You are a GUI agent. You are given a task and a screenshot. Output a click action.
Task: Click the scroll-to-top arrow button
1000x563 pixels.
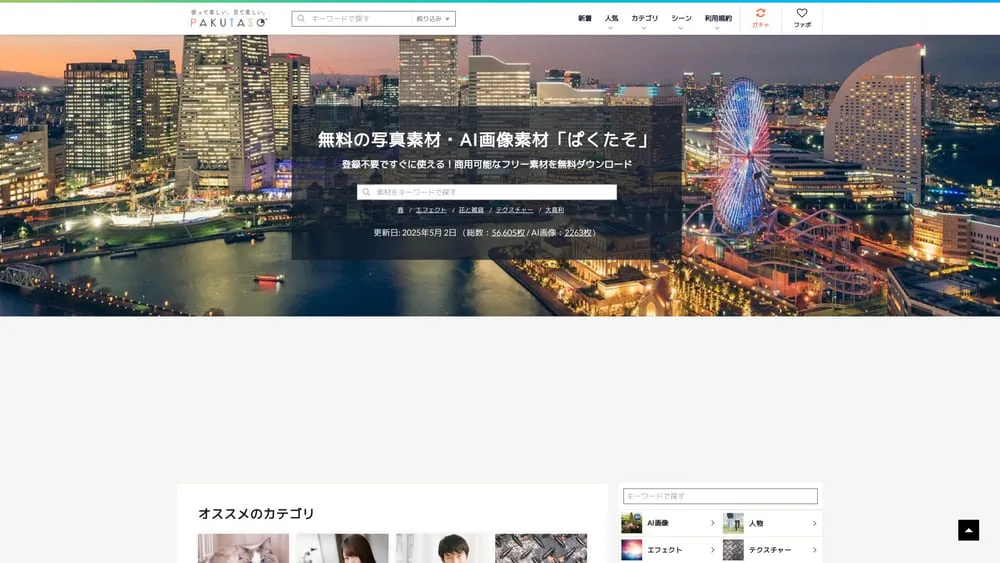tap(968, 530)
